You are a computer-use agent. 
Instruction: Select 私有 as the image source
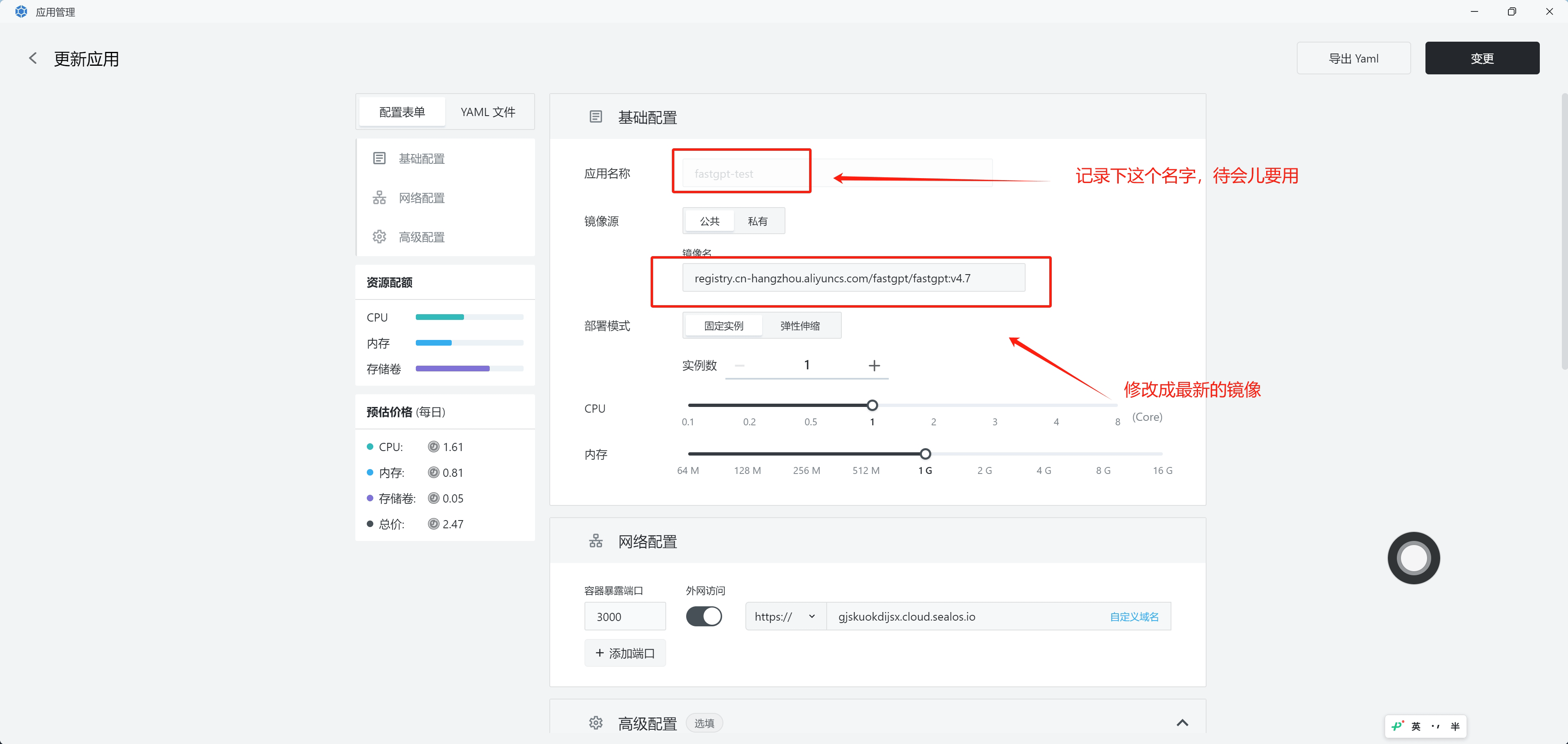757,221
